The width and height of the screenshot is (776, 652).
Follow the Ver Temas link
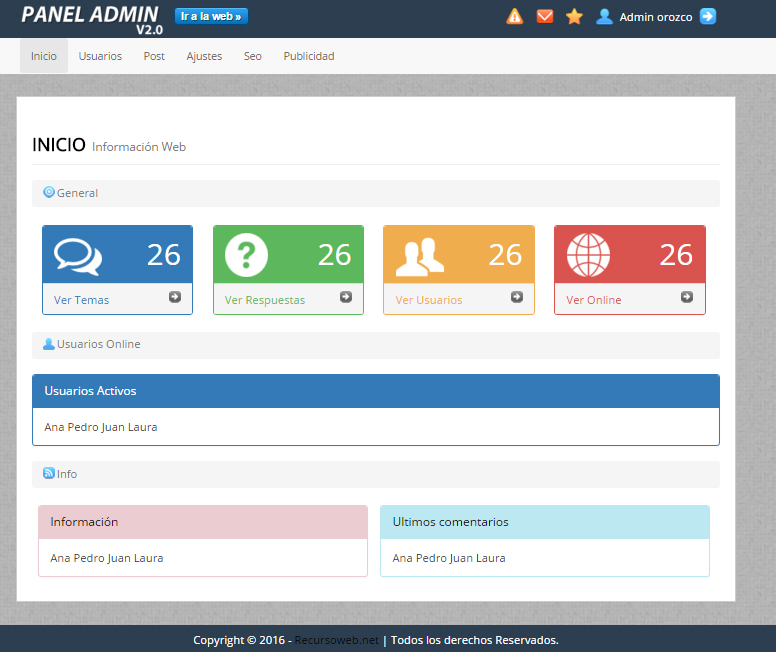pyautogui.click(x=82, y=300)
